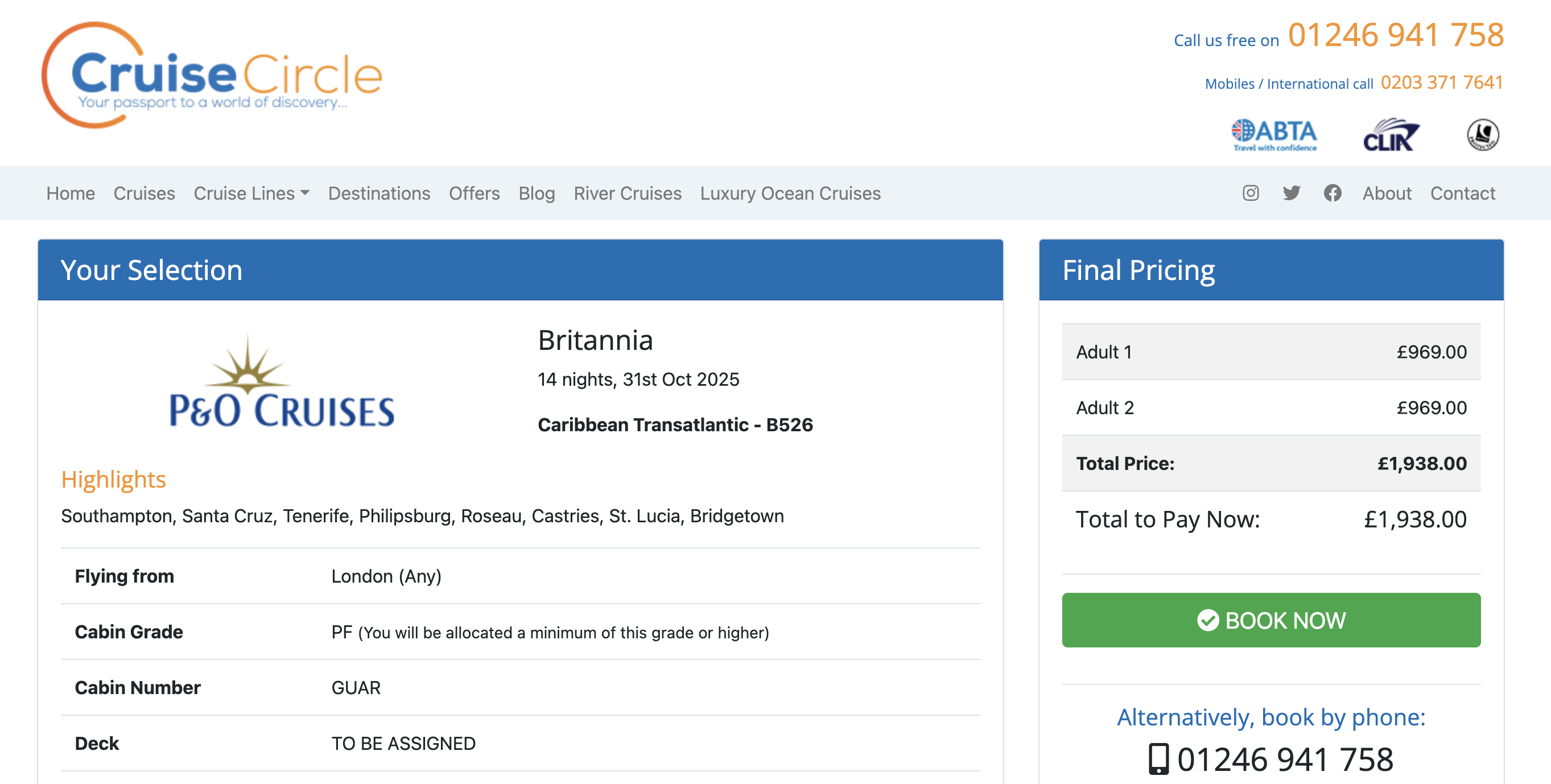
Task: Click the Highlights heading
Action: click(x=113, y=479)
